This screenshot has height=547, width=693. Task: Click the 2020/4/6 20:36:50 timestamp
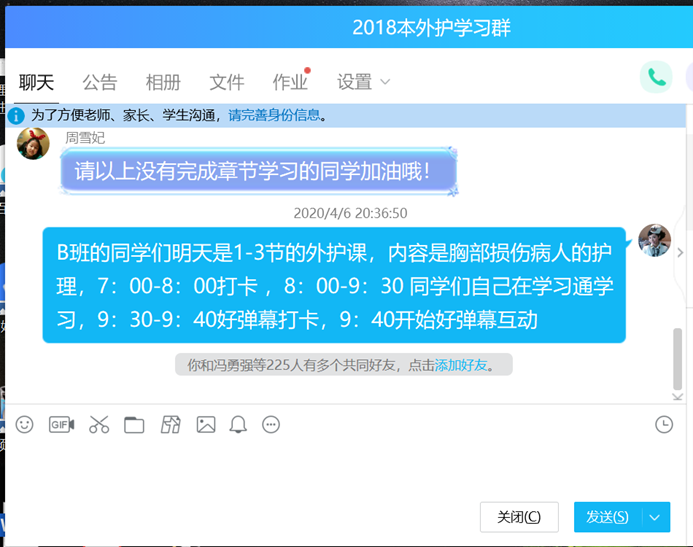point(350,213)
